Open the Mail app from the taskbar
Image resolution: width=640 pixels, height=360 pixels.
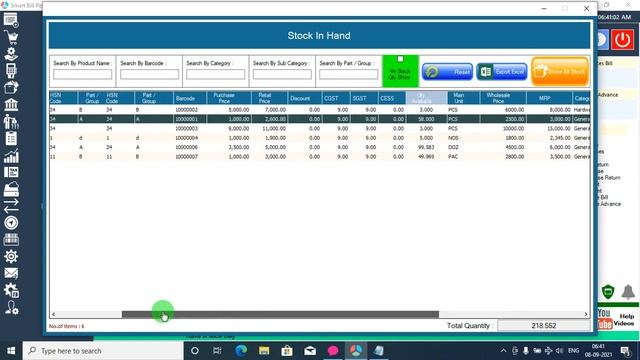click(310, 351)
